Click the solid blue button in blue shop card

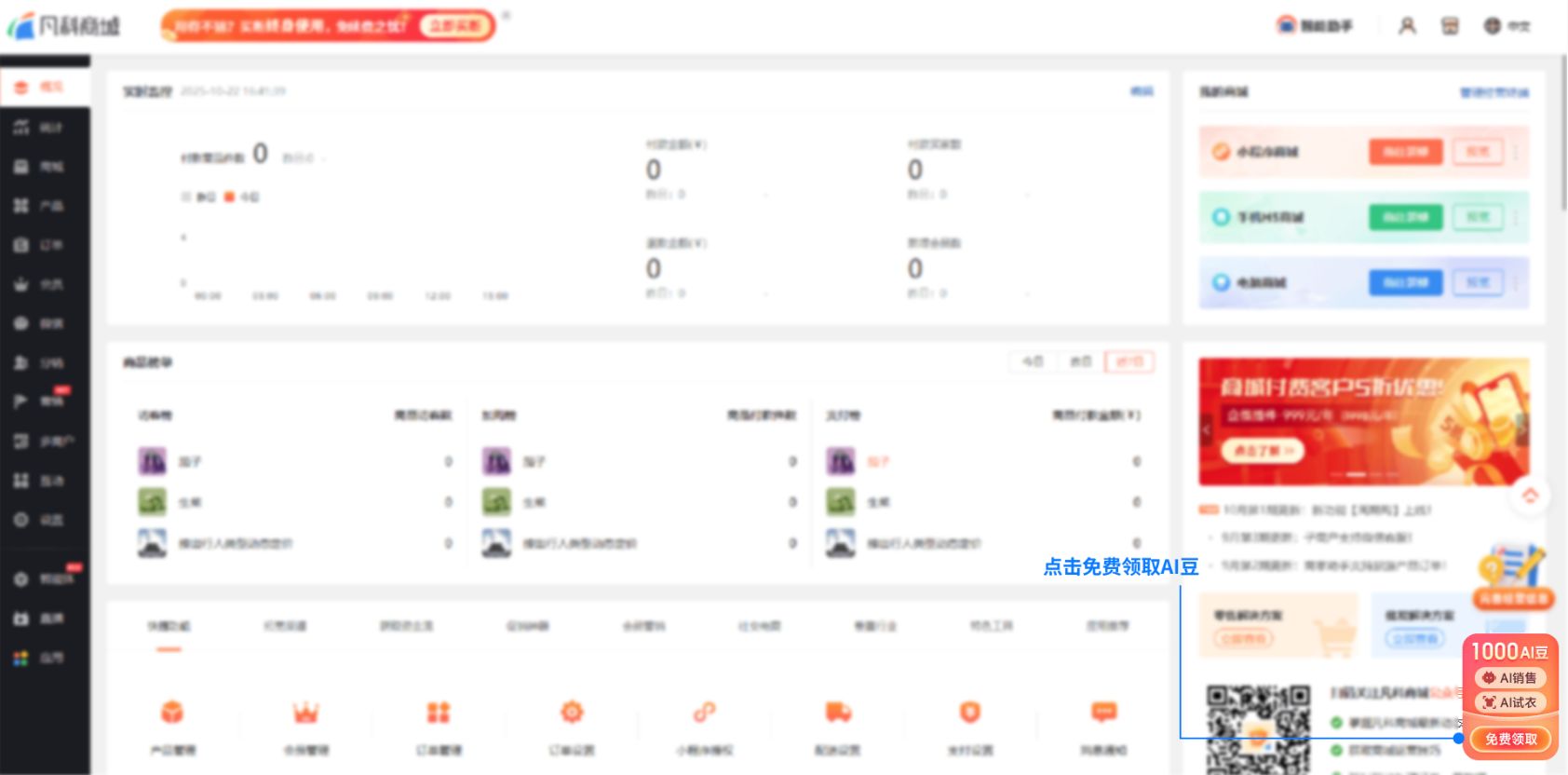click(x=1405, y=282)
